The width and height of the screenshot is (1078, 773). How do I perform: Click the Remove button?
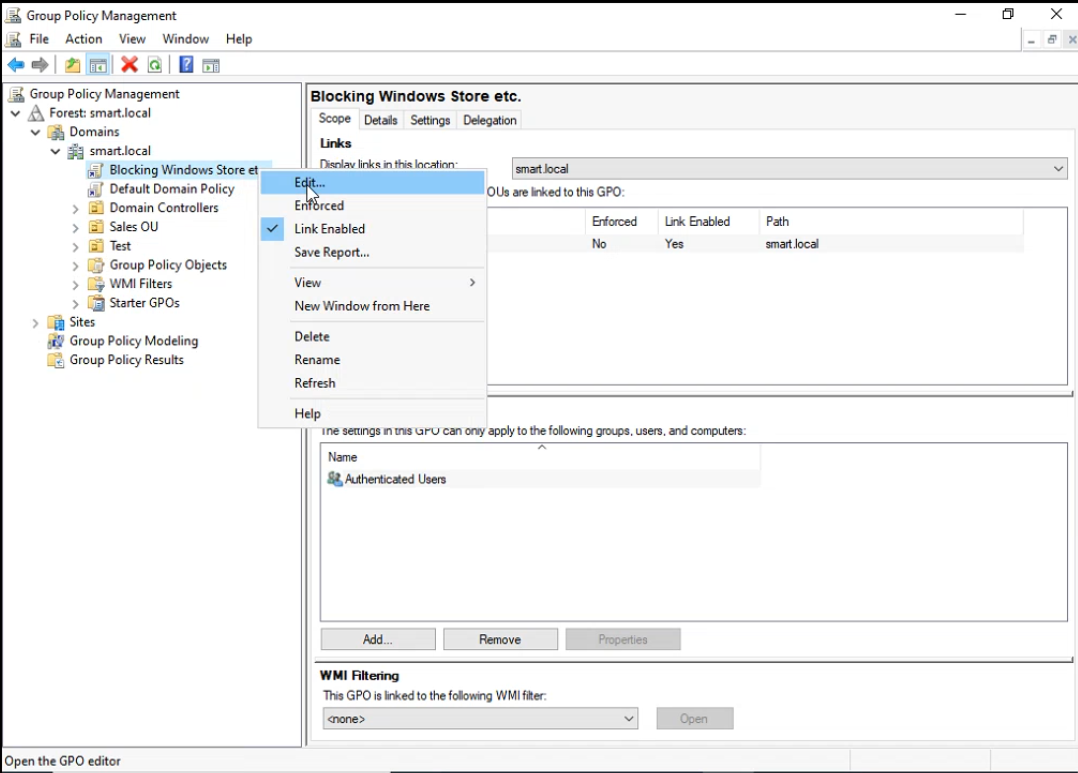pyautogui.click(x=500, y=640)
